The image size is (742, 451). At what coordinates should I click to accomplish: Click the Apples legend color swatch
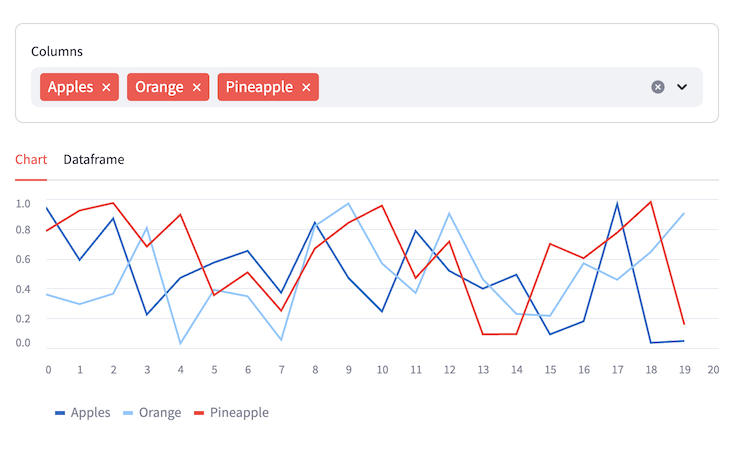coord(60,413)
